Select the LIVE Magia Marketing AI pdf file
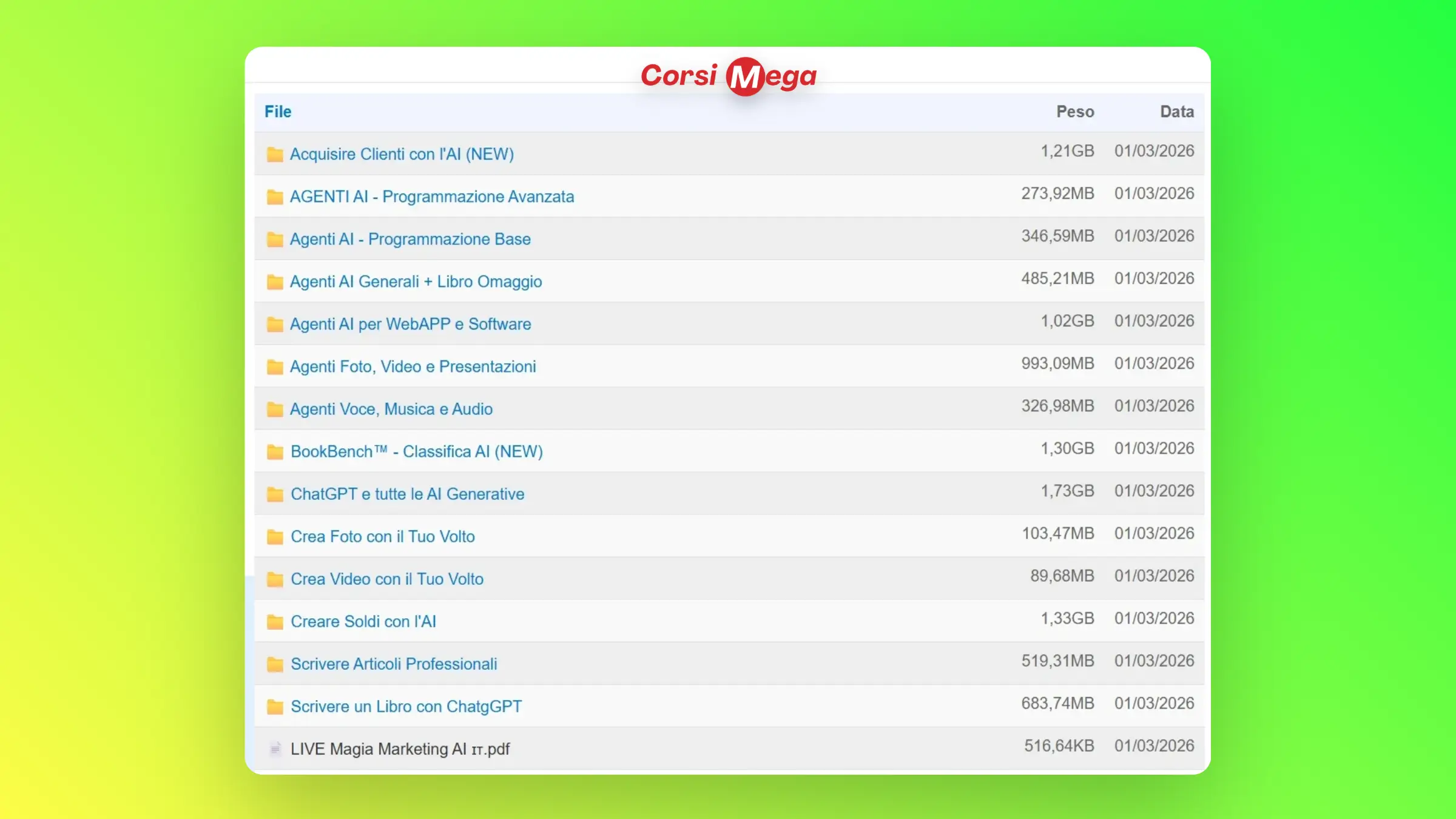This screenshot has height=819, width=1456. tap(400, 749)
